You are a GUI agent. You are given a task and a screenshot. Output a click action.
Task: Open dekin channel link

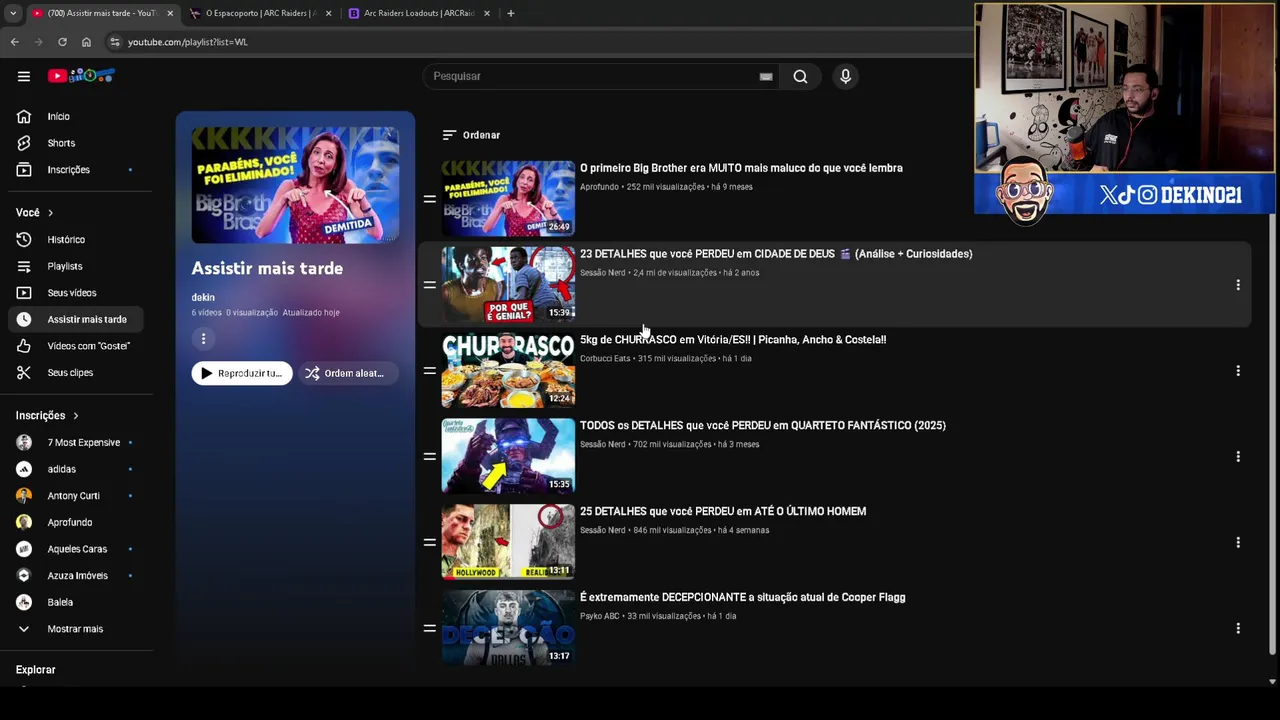point(203,297)
